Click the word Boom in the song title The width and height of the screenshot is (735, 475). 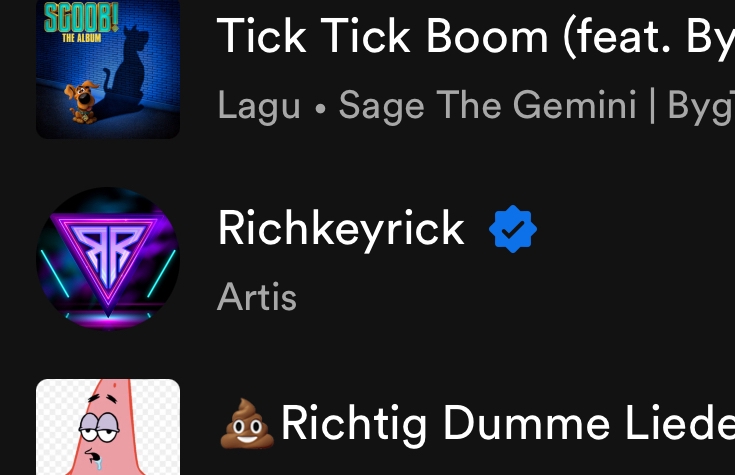pyautogui.click(x=487, y=37)
